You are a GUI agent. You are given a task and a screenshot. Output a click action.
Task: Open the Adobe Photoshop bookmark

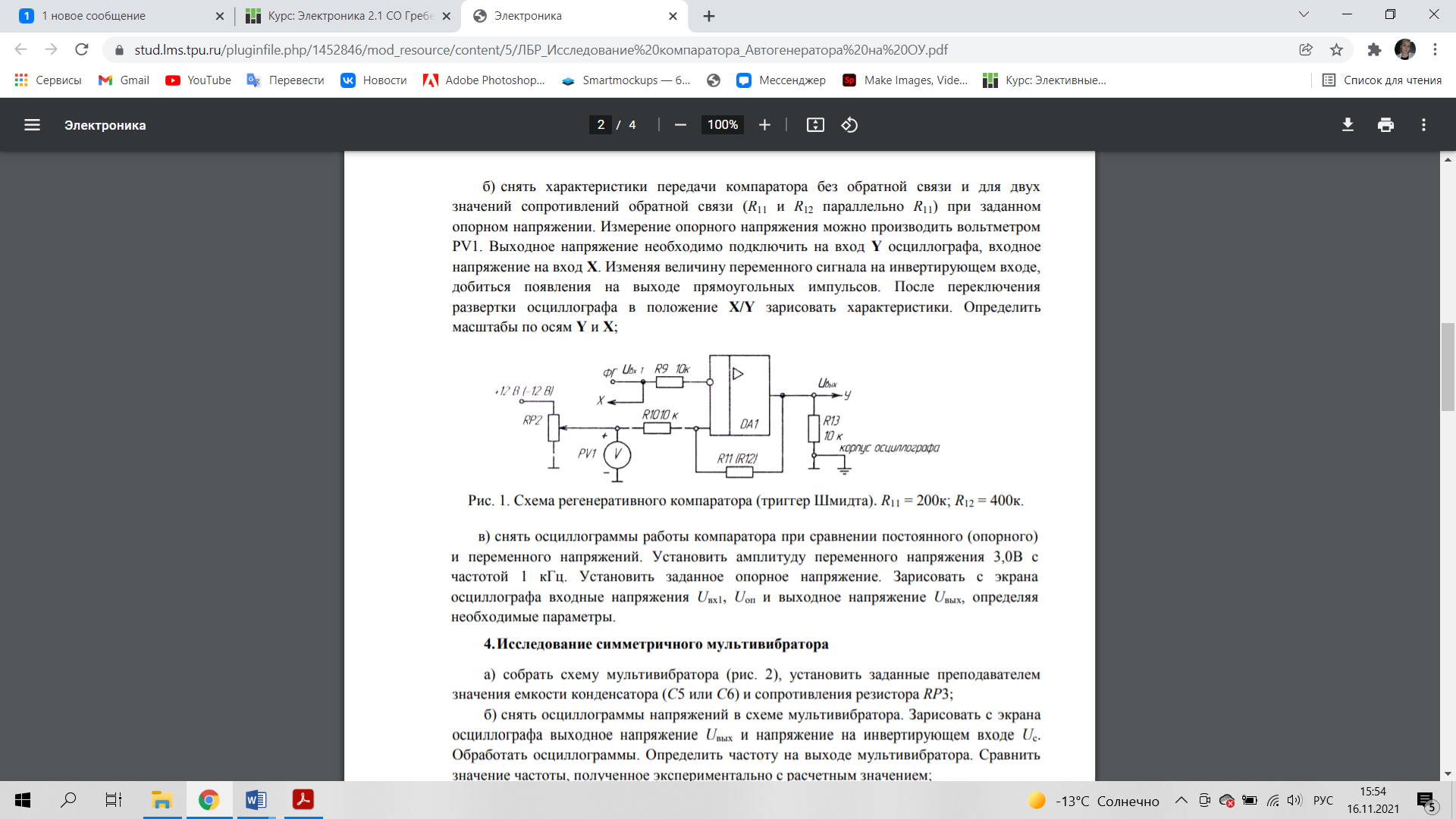click(x=484, y=80)
